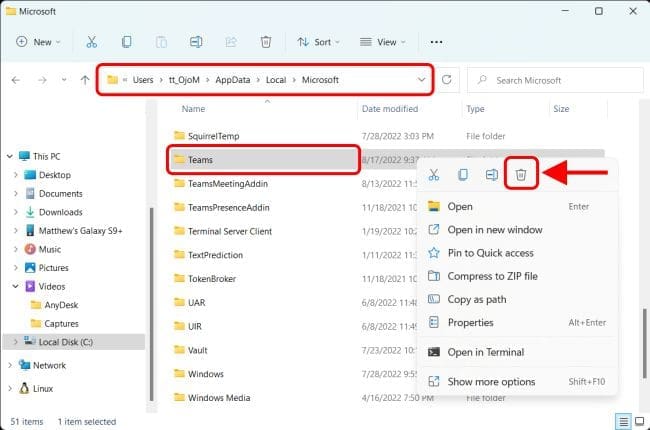Collapse the This PC tree node
Image resolution: width=650 pixels, height=430 pixels.
tap(11, 157)
